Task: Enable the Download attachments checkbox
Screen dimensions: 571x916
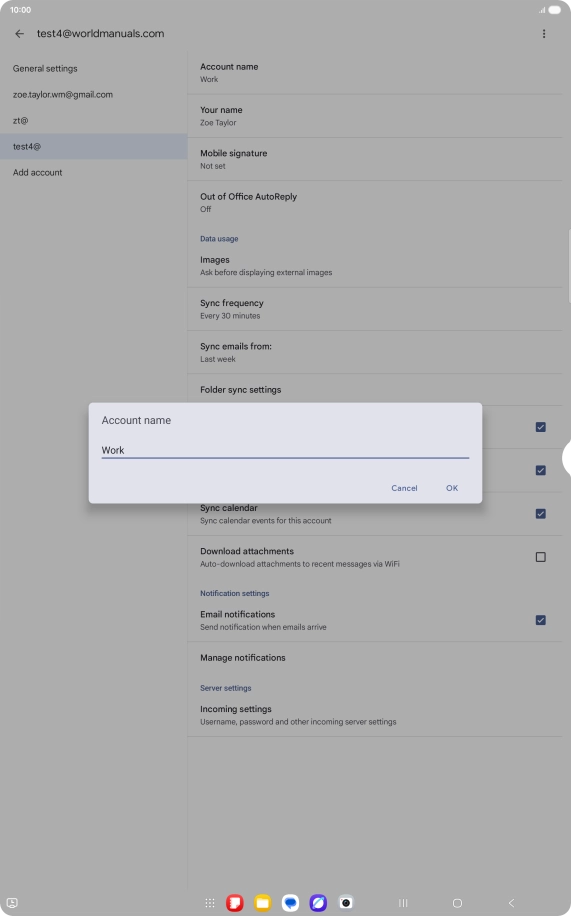Action: point(541,557)
